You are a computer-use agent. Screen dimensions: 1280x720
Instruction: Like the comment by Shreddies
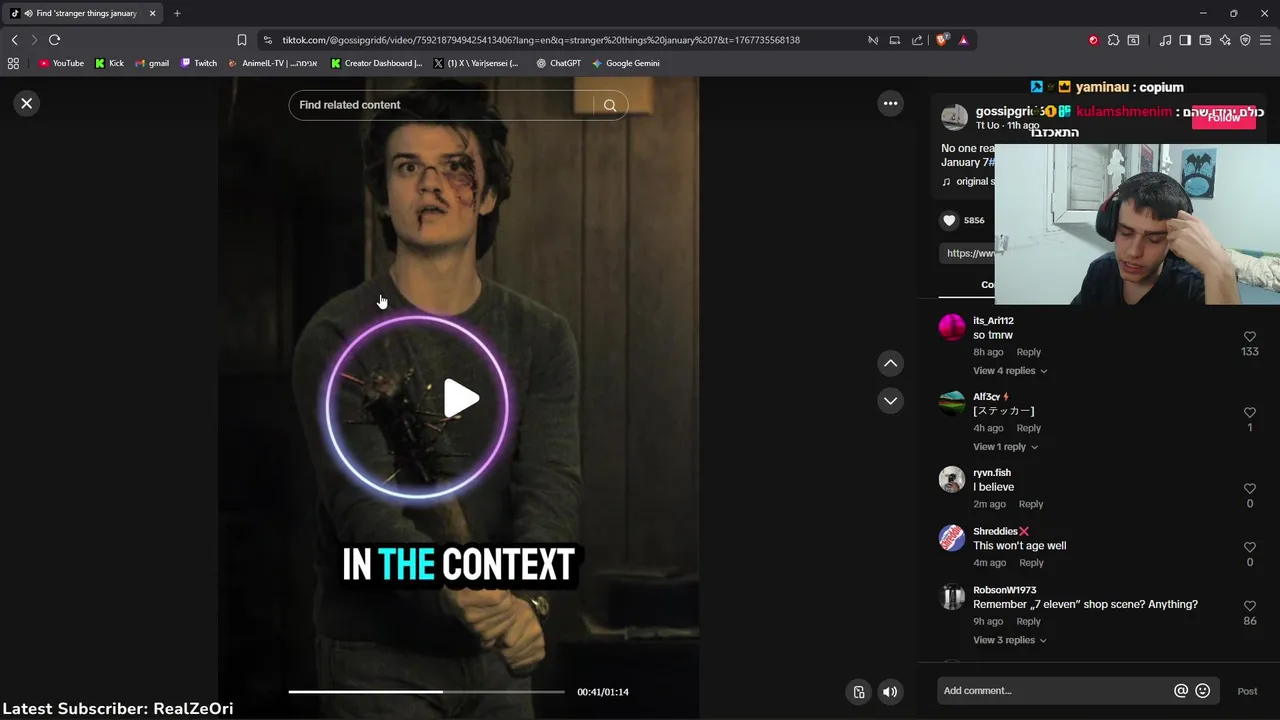click(x=1249, y=547)
